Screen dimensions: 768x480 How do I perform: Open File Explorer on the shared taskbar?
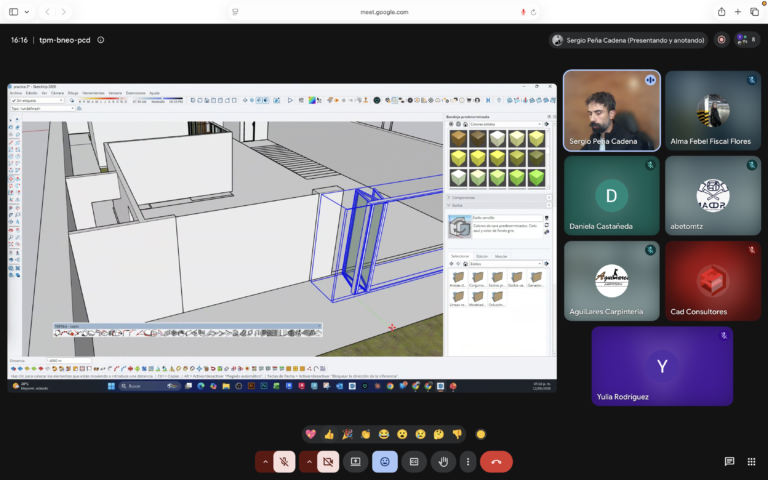226,386
